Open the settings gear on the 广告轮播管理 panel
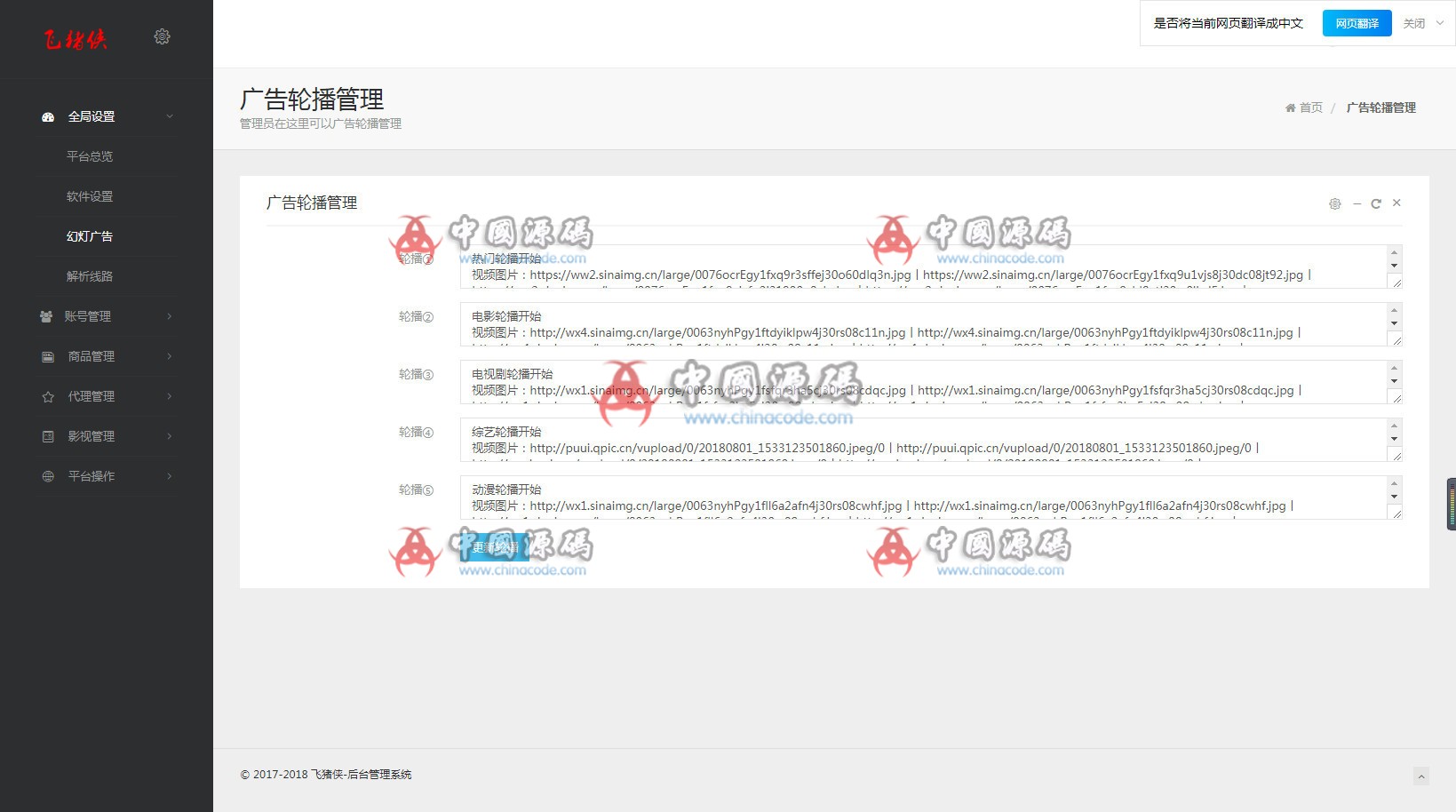Screen dimensions: 1456x812 (x=1334, y=203)
